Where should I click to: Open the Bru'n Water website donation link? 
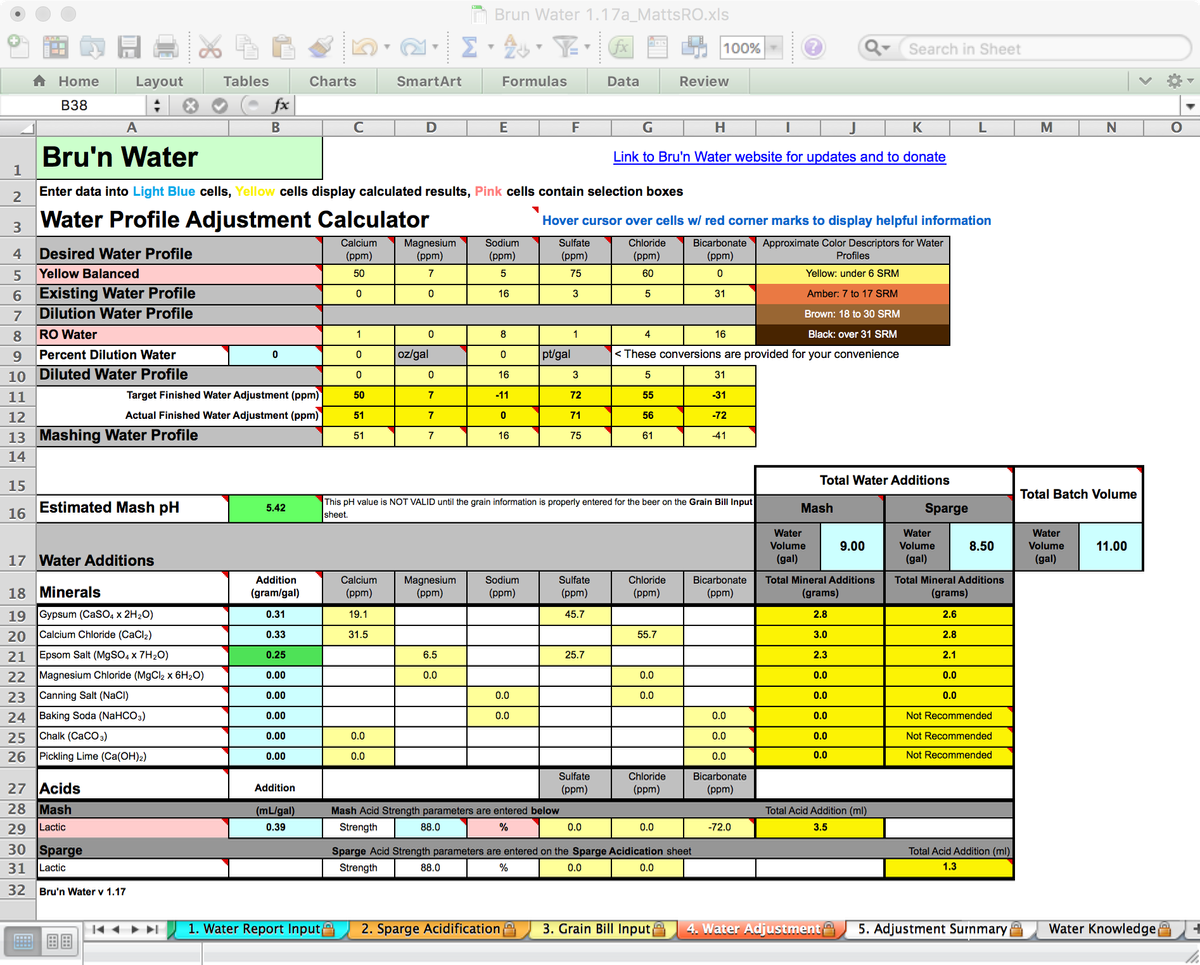tap(779, 157)
